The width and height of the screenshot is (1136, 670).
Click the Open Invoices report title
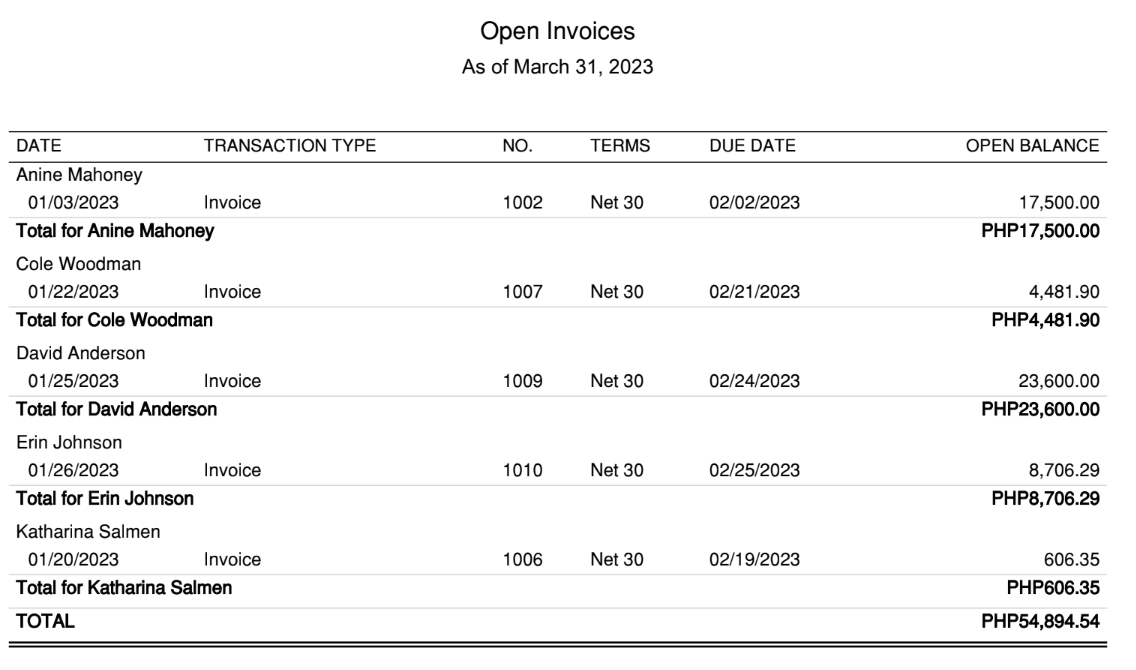click(x=557, y=32)
